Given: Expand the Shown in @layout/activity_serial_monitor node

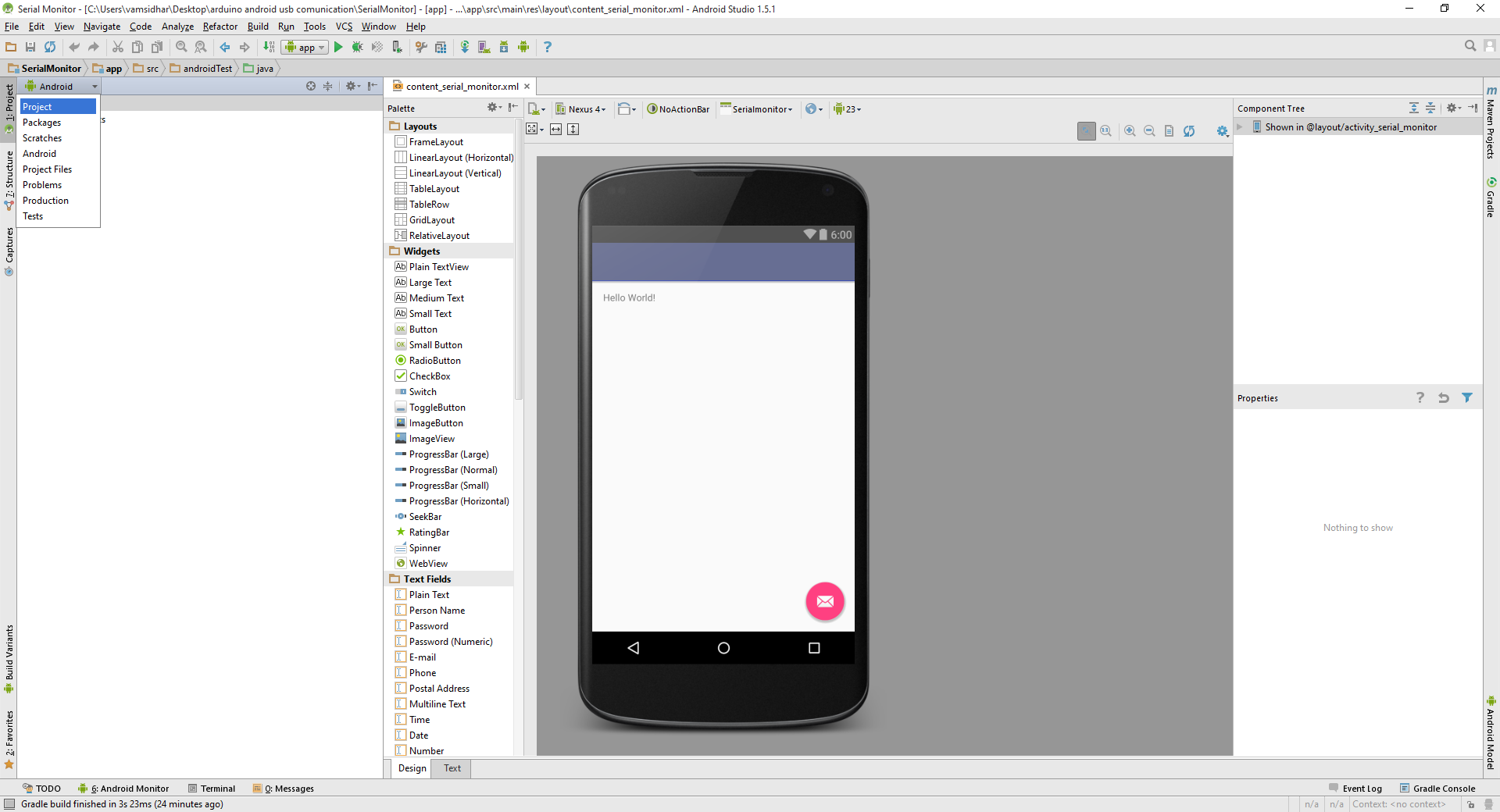Looking at the screenshot, I should coord(1240,126).
